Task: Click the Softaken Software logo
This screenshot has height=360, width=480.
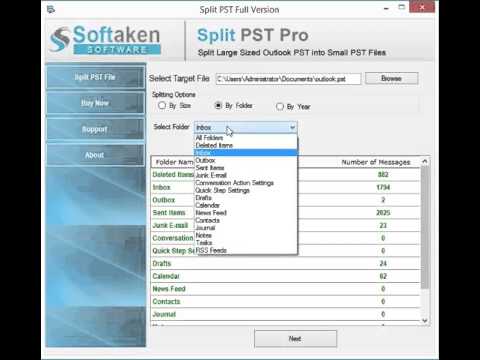Action: coord(105,40)
